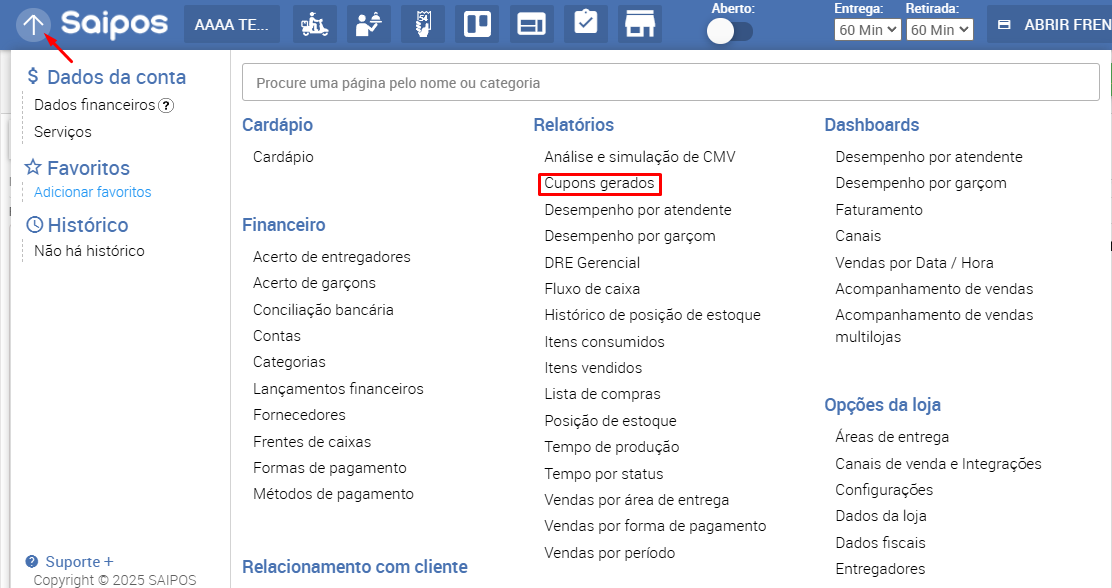Open Métodos de pagamento
This screenshot has height=588, width=1112.
[x=333, y=494]
